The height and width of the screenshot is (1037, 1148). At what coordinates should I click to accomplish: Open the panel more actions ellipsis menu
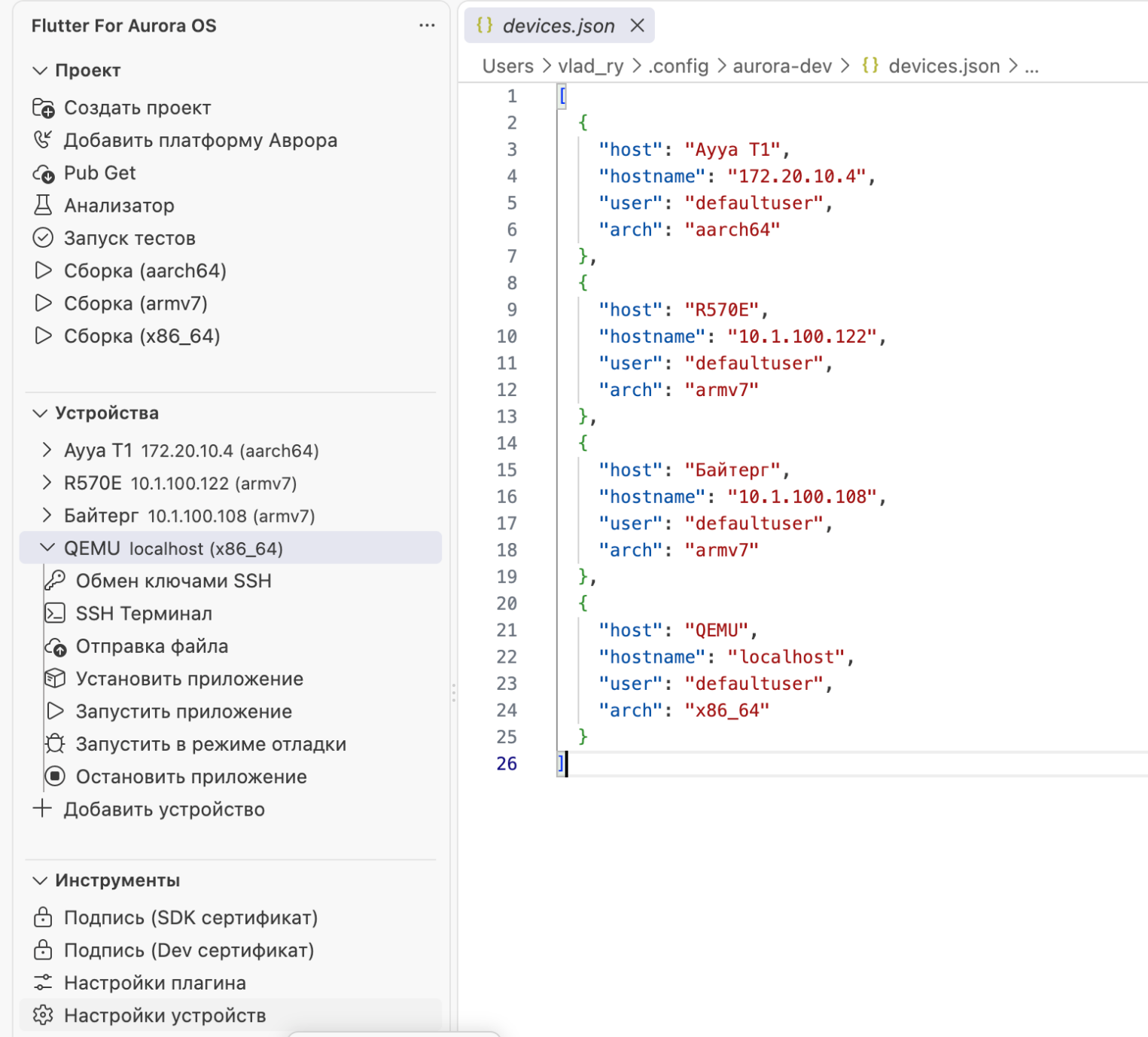[x=427, y=26]
